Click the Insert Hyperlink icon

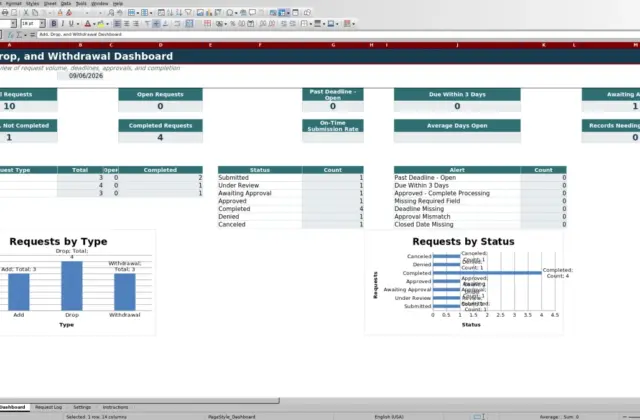[x=243, y=13]
